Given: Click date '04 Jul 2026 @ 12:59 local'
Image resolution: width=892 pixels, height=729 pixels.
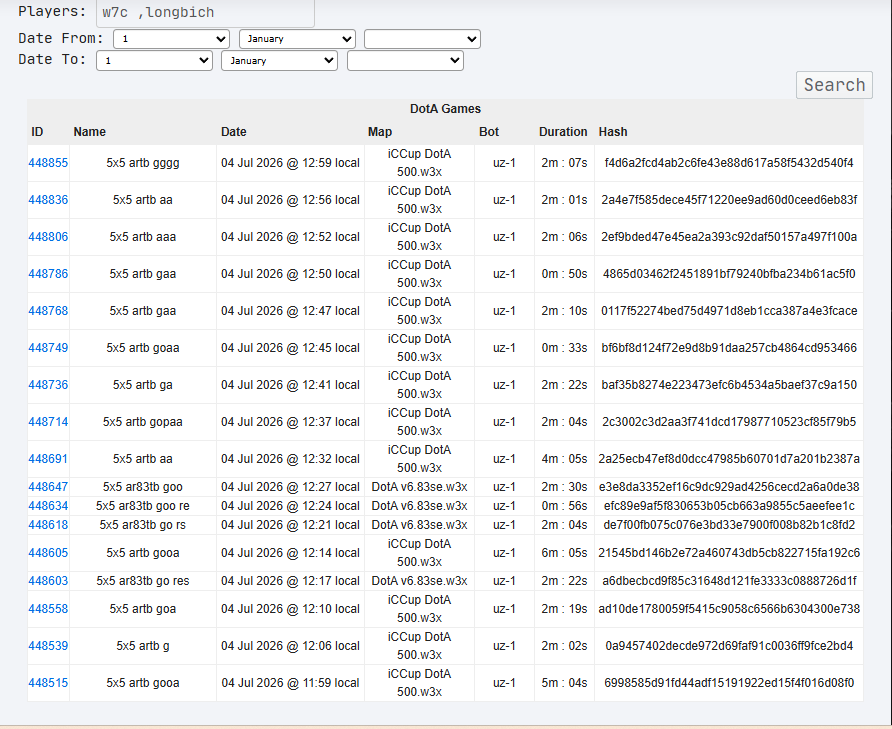Looking at the screenshot, I should click(290, 163).
